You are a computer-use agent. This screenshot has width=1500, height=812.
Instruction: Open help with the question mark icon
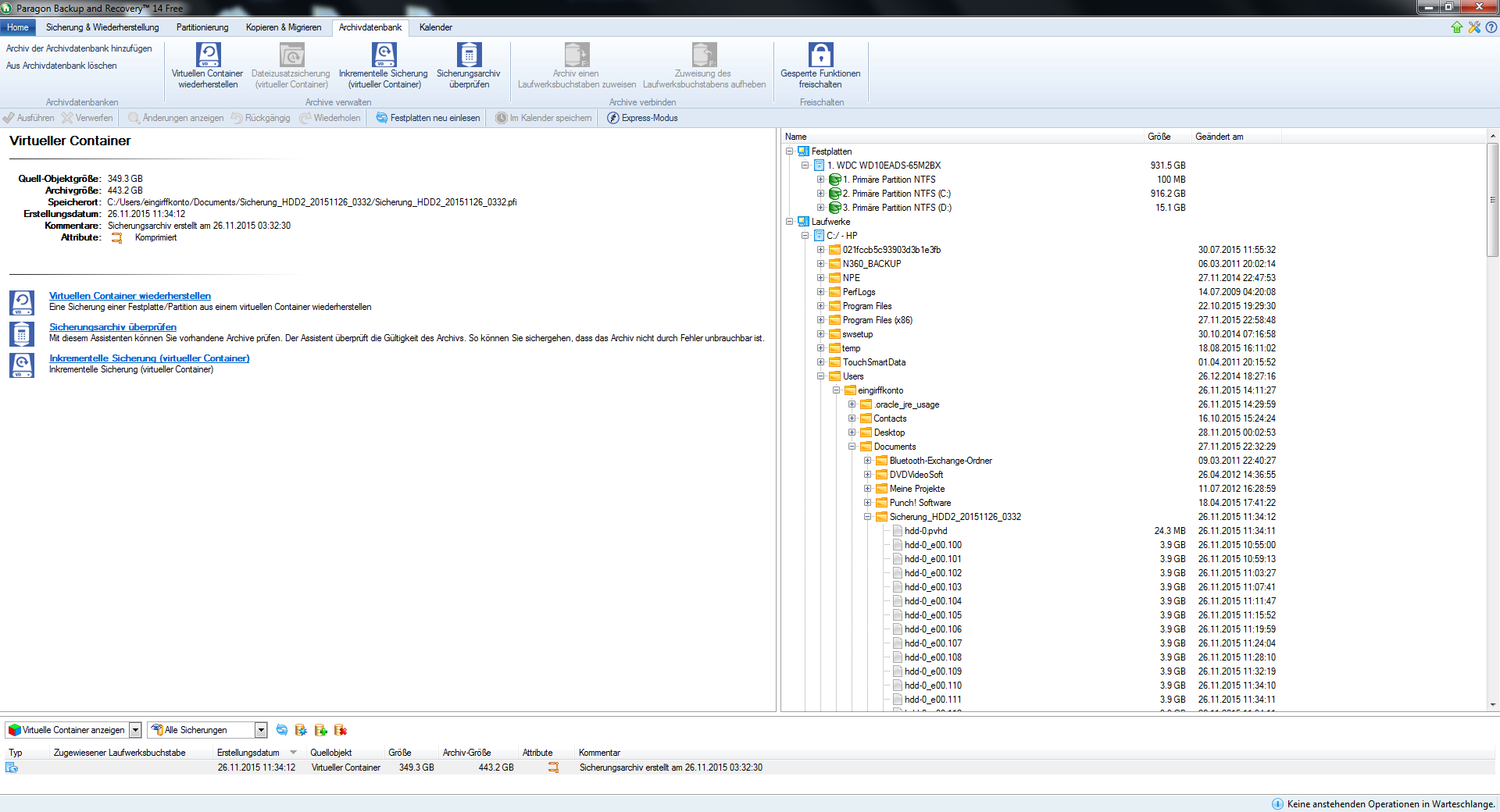(x=1491, y=27)
